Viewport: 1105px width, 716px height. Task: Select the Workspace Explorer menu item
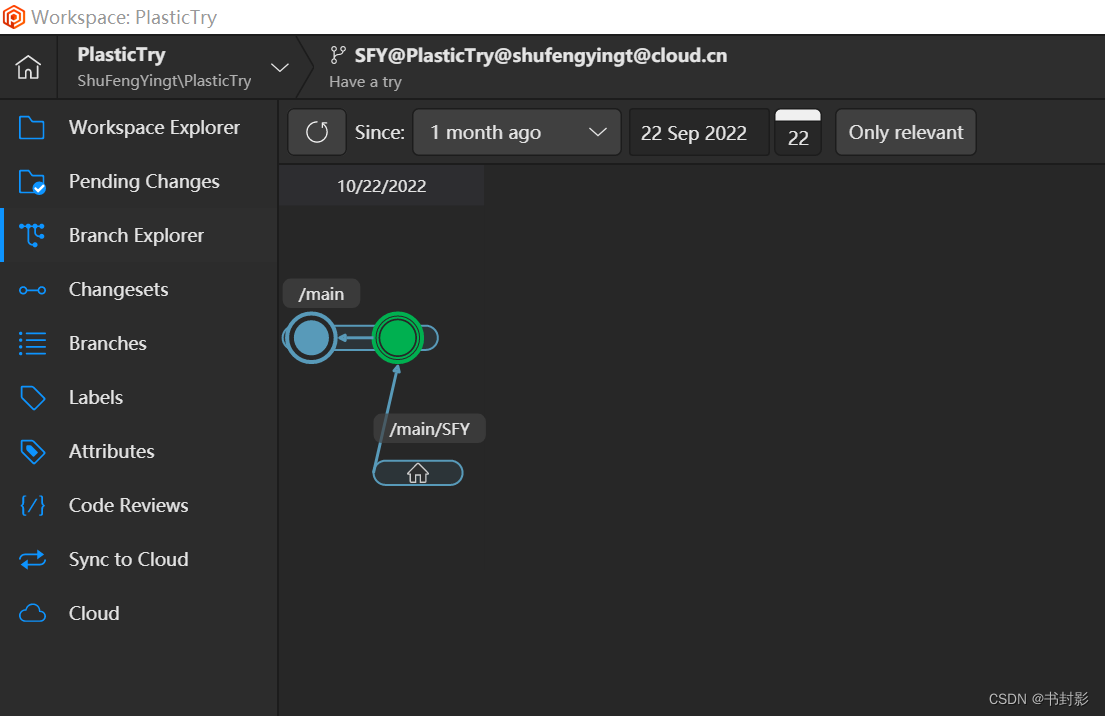coord(140,128)
